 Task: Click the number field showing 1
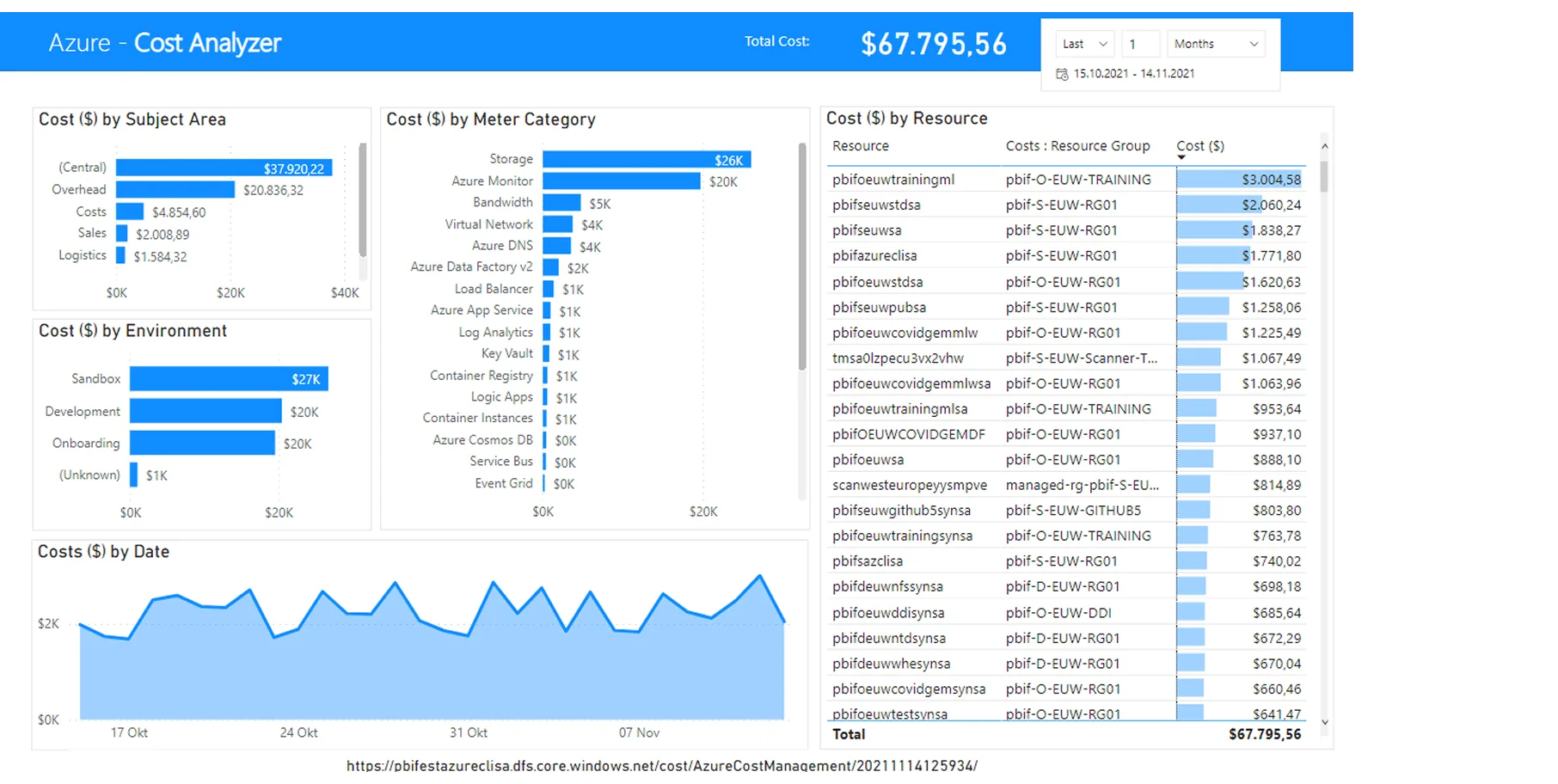1140,44
